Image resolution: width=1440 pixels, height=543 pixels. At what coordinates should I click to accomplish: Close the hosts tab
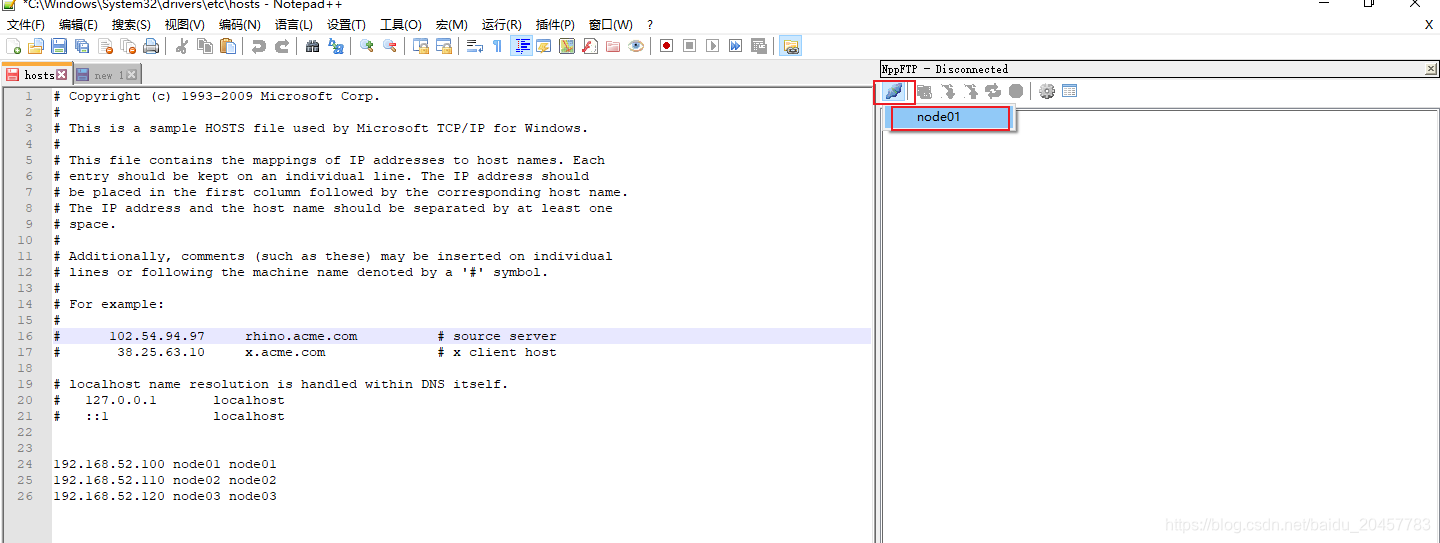pos(62,75)
